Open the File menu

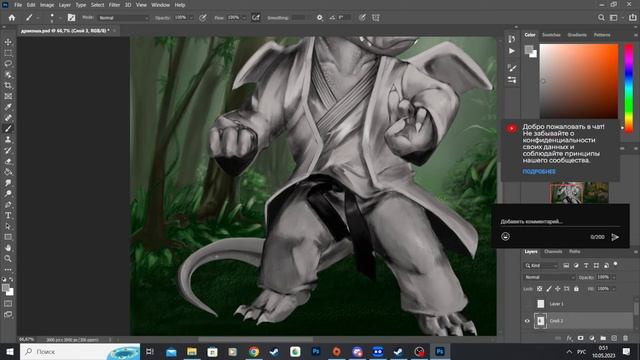(18, 5)
